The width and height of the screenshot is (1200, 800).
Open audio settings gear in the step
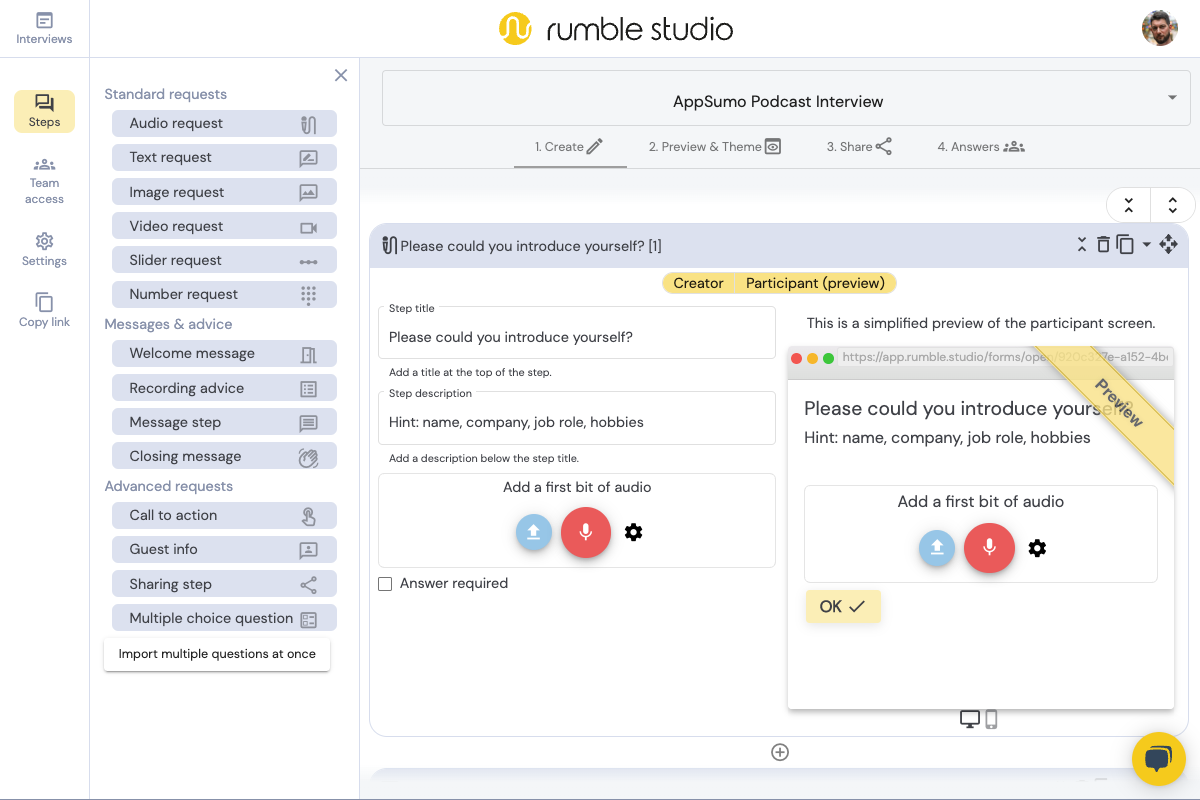pos(634,532)
